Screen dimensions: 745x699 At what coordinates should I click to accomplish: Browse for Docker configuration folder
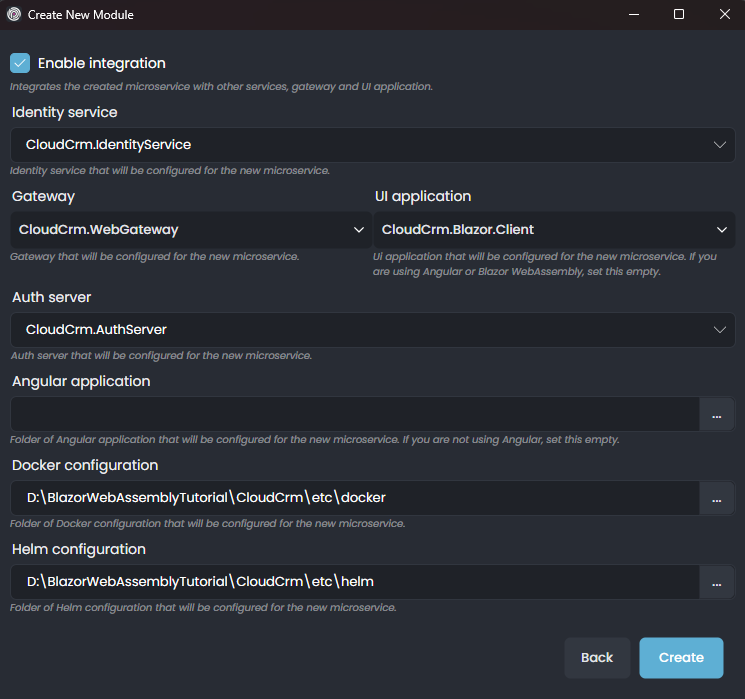coord(716,498)
